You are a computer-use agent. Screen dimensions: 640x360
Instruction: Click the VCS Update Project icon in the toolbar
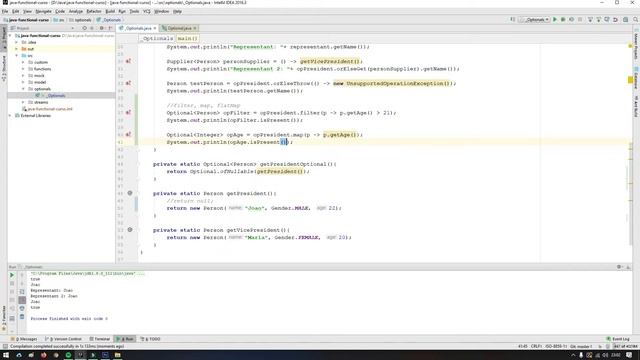point(590,20)
